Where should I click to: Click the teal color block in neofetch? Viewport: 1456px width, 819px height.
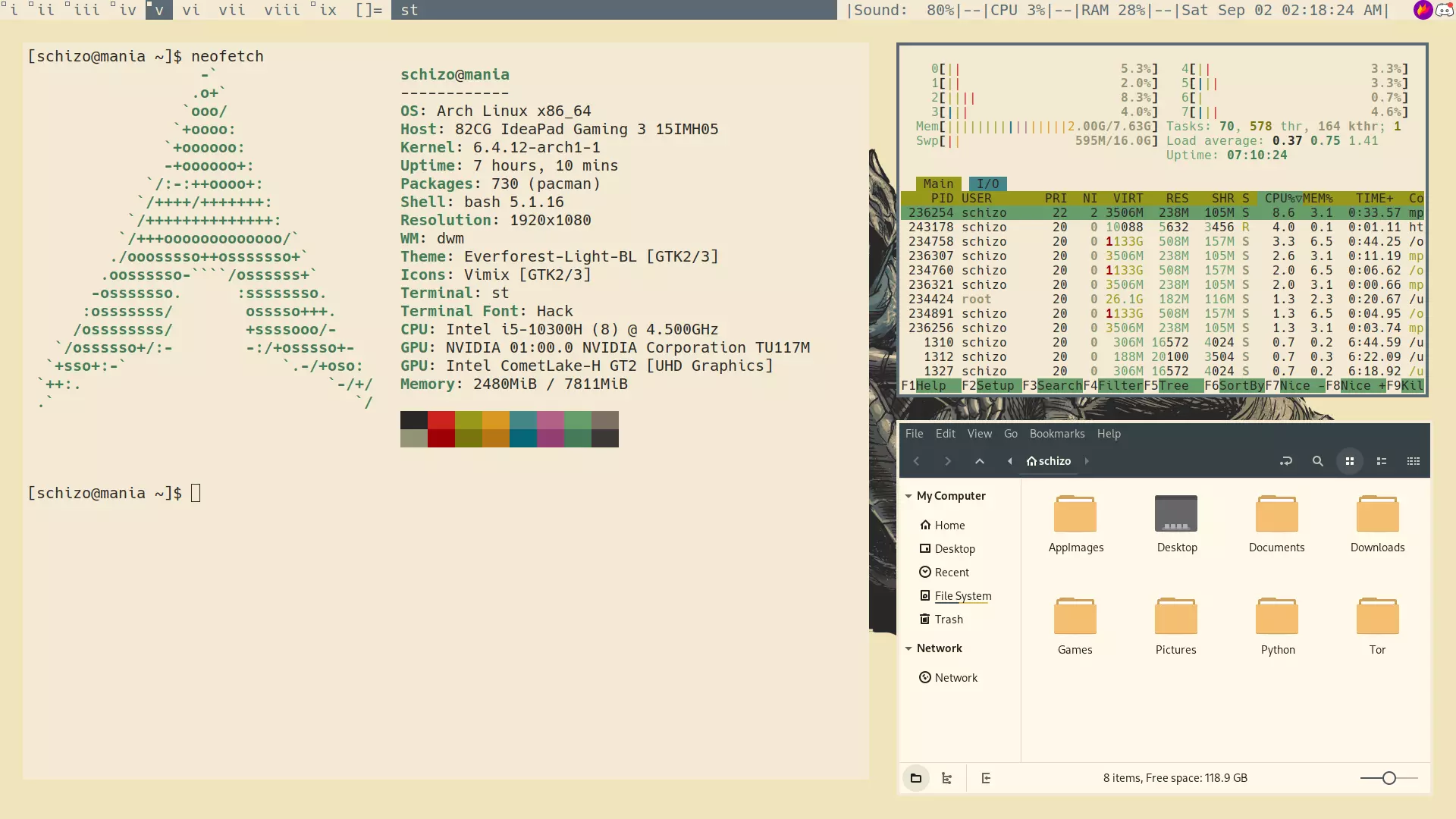point(523,420)
